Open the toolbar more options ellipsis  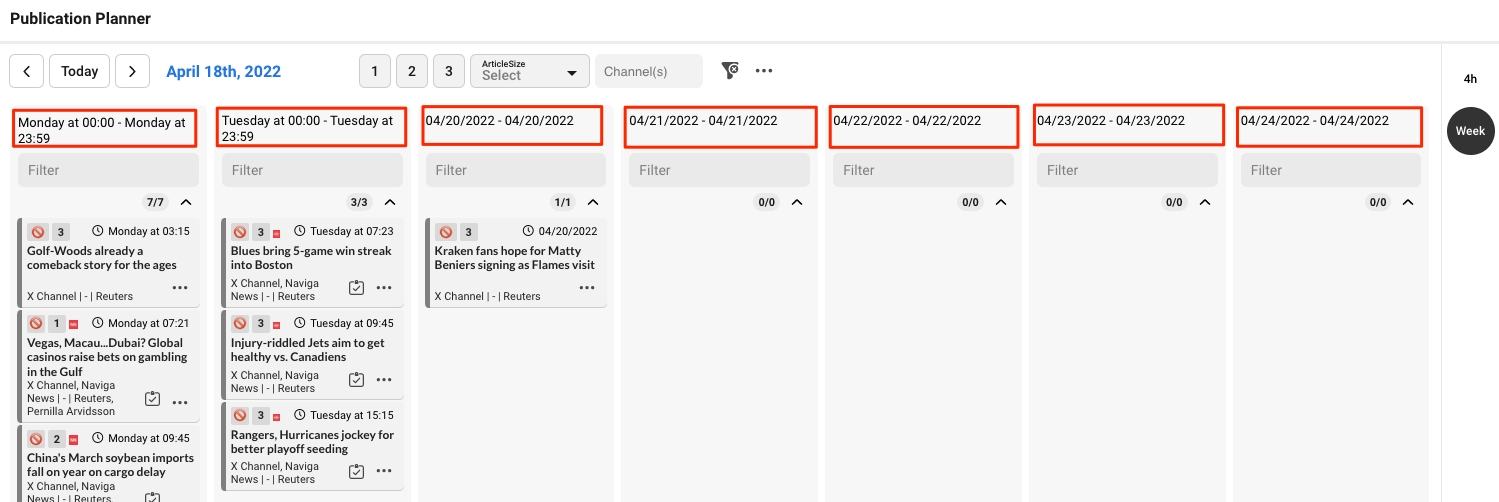[x=764, y=71]
